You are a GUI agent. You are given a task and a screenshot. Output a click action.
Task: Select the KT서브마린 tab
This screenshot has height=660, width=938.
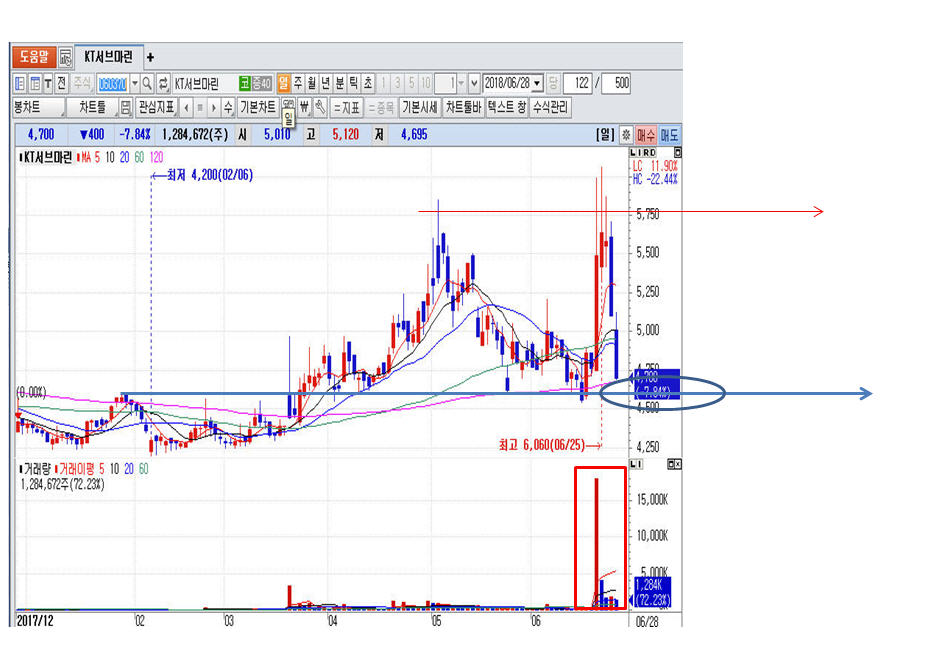pos(109,57)
